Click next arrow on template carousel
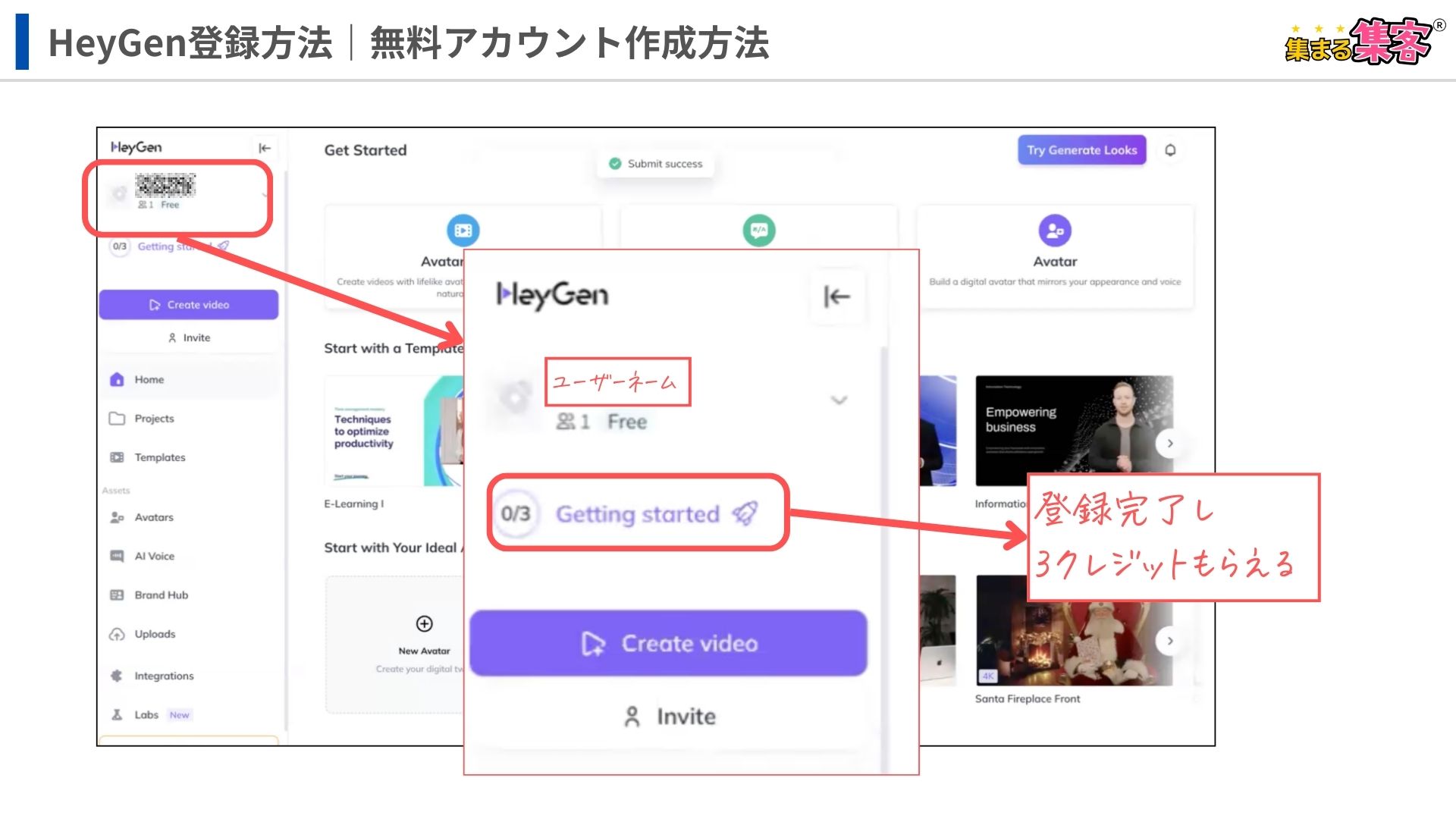Viewport: 1456px width, 819px height. click(x=1170, y=444)
